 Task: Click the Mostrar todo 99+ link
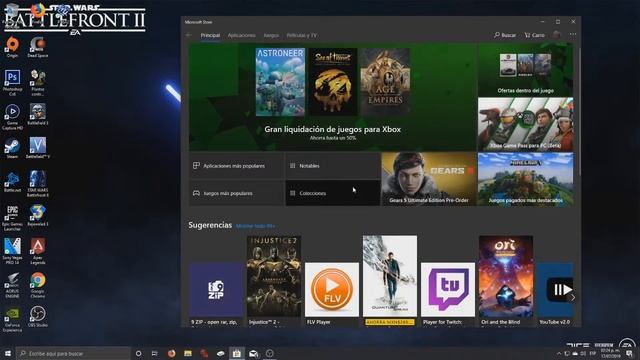(x=256, y=226)
